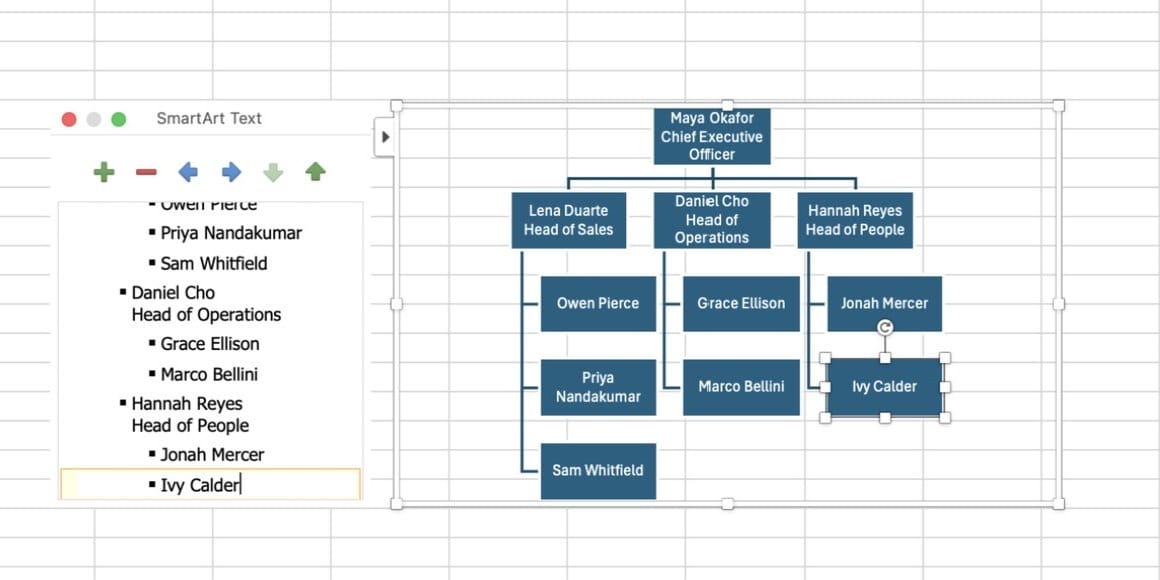Click the SmartArt Text window title
This screenshot has width=1160, height=580.
[x=209, y=118]
